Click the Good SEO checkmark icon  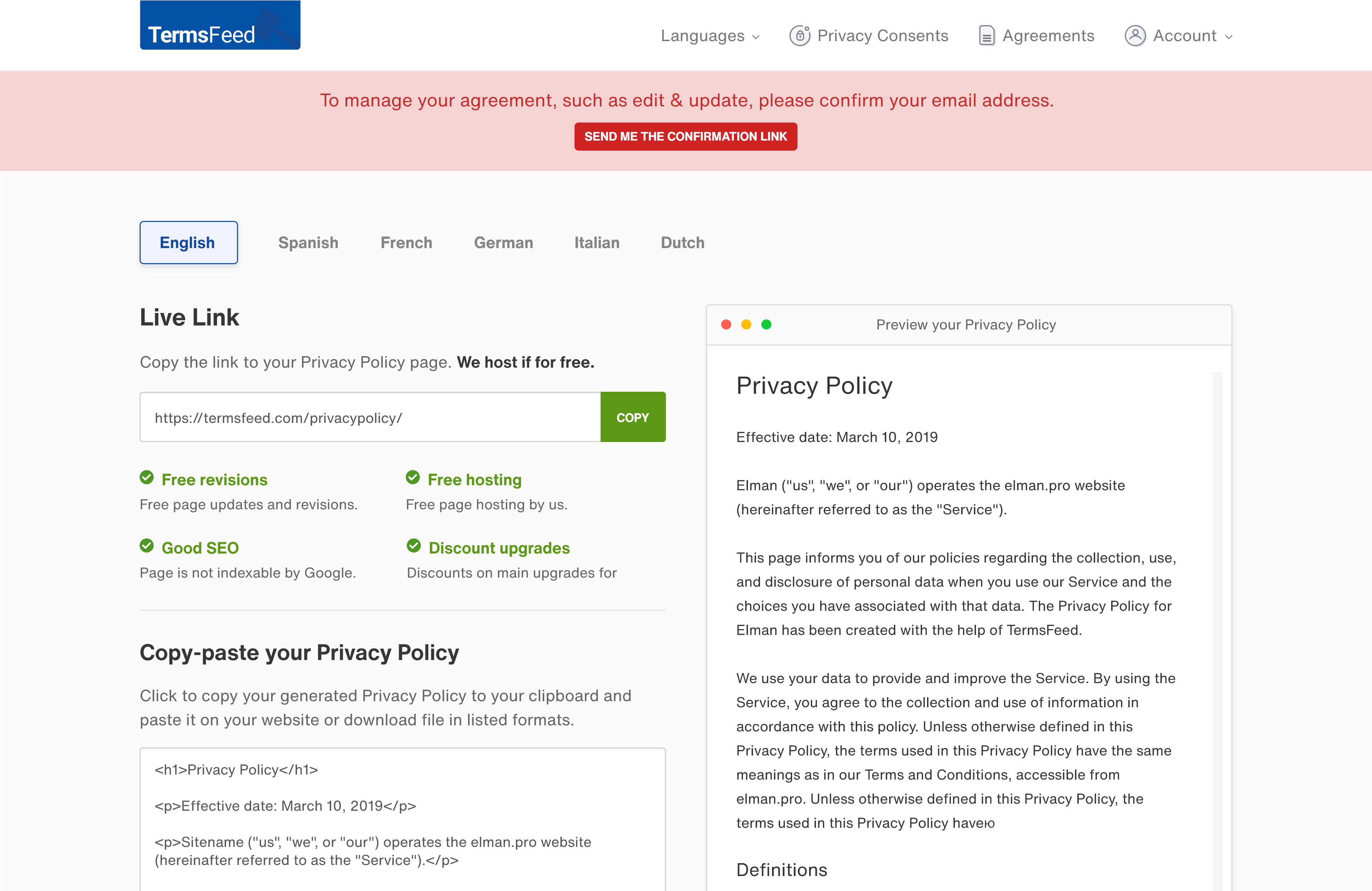click(147, 546)
